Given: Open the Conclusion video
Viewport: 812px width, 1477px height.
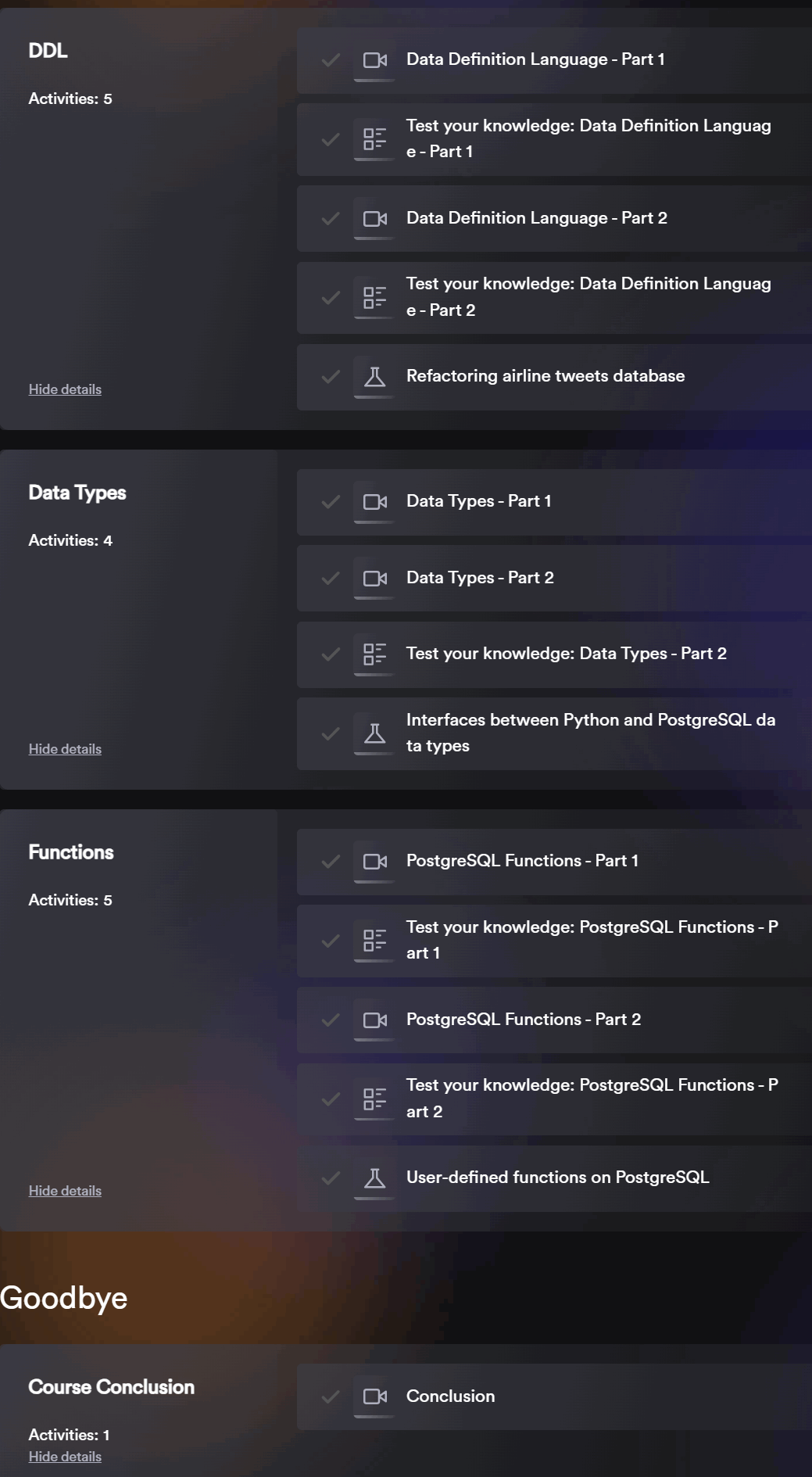Looking at the screenshot, I should click(554, 1396).
